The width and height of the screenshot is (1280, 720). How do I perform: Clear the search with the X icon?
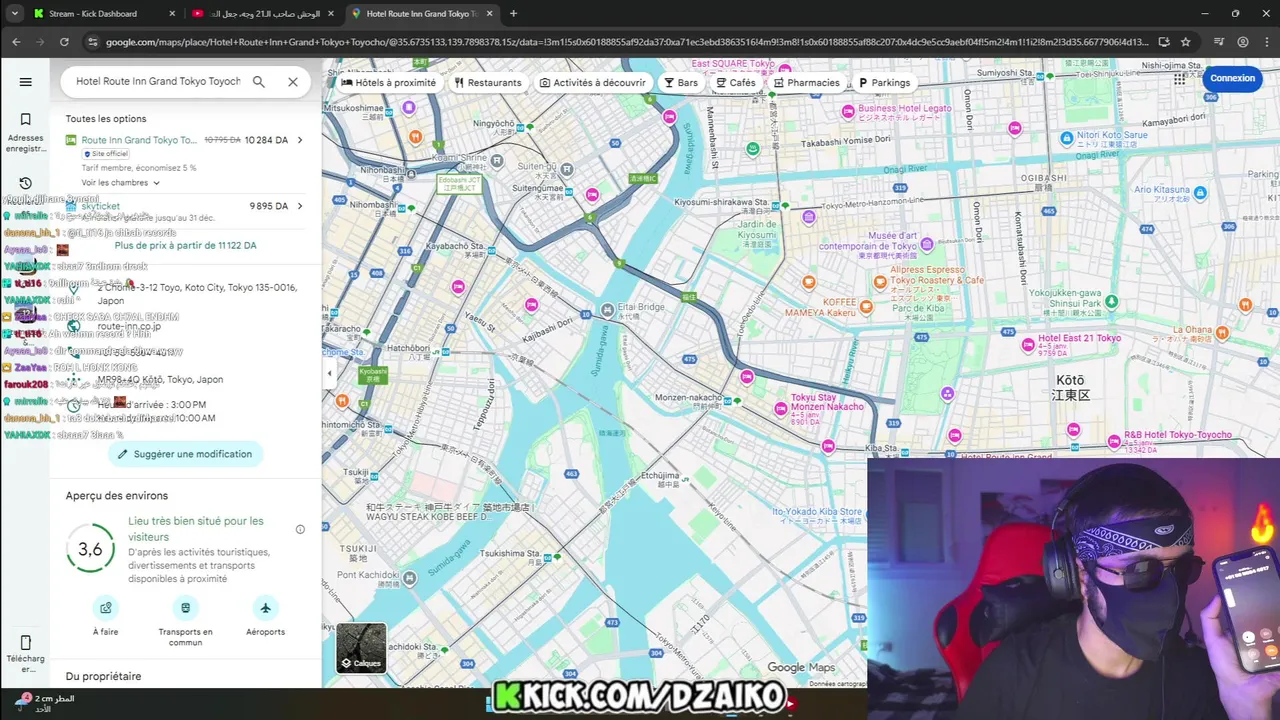pos(293,82)
